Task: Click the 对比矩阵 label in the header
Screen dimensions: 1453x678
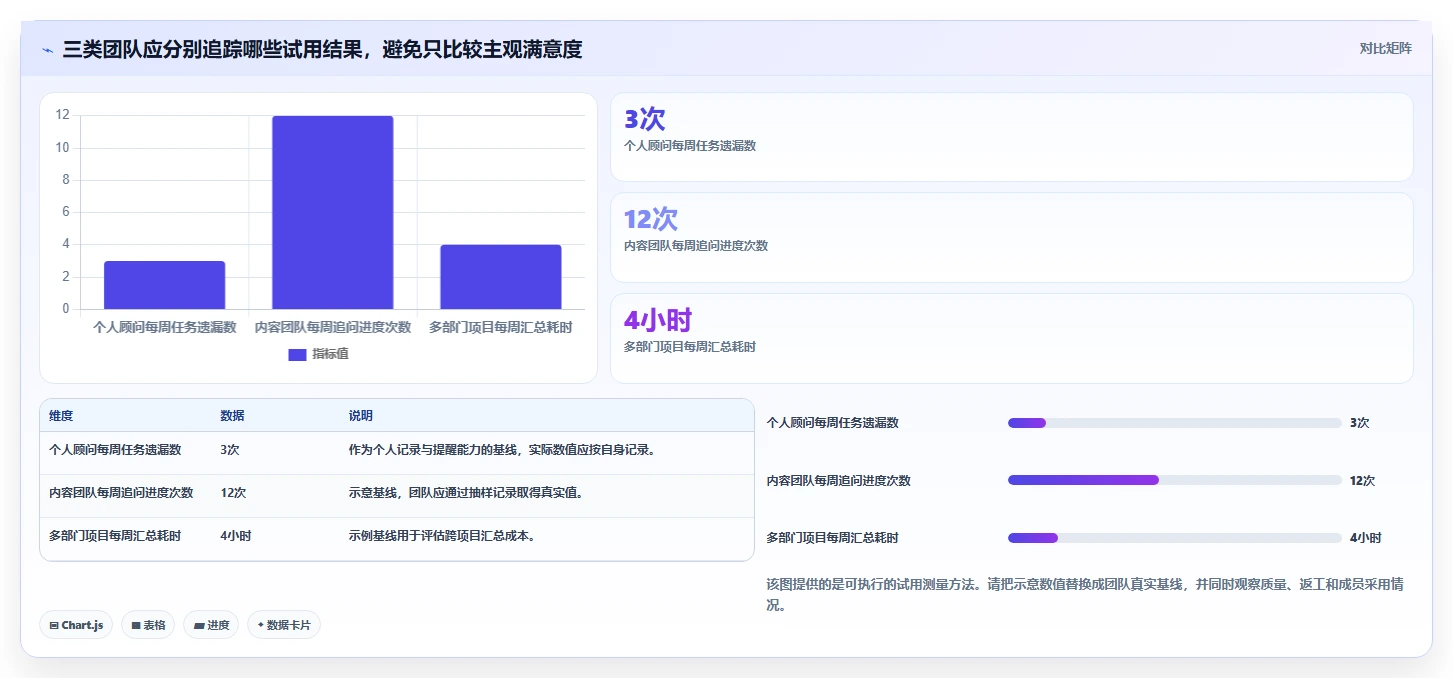Action: point(1385,48)
